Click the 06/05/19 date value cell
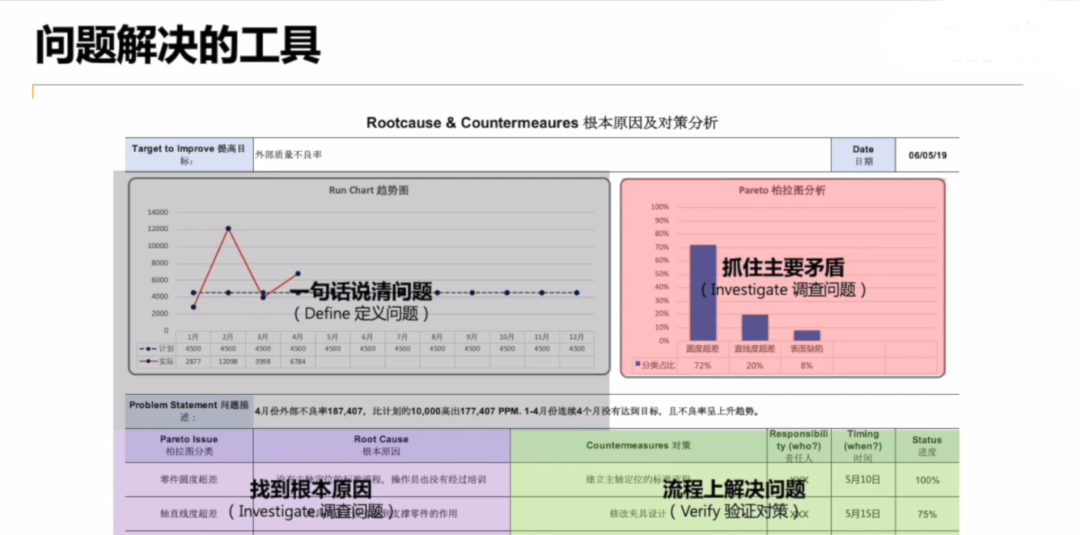This screenshot has height=535, width=1080. coord(927,155)
